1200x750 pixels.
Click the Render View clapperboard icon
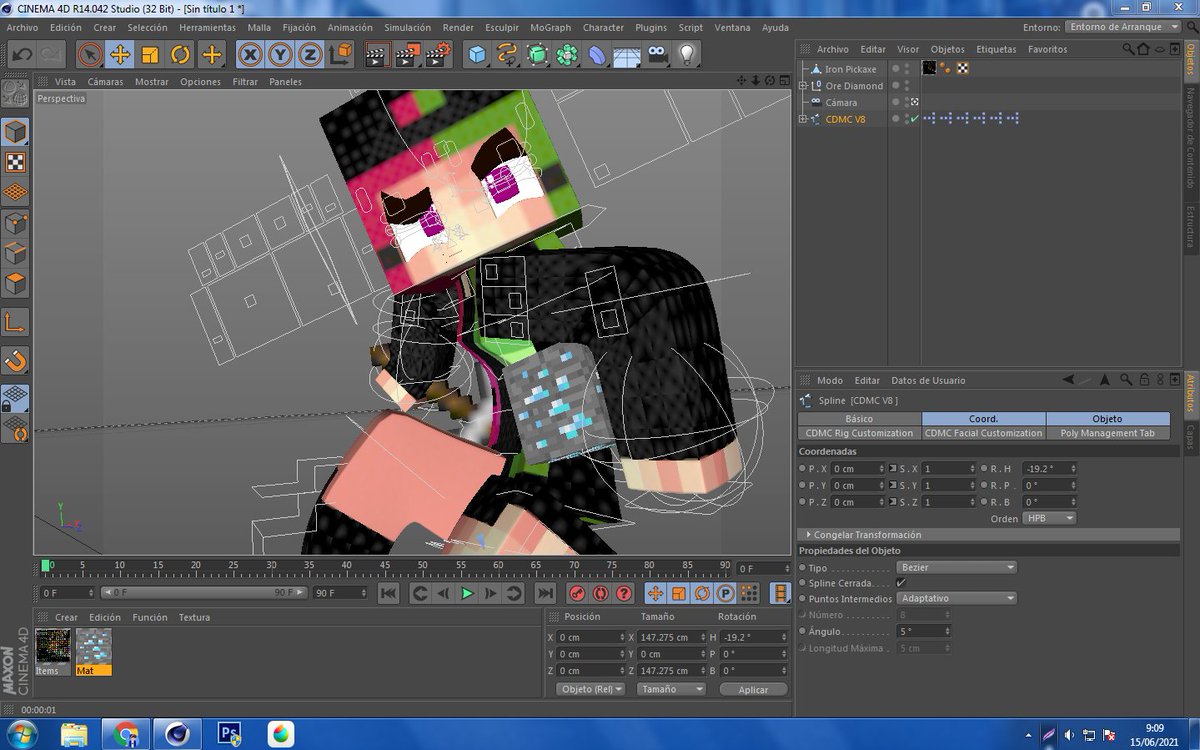(376, 54)
